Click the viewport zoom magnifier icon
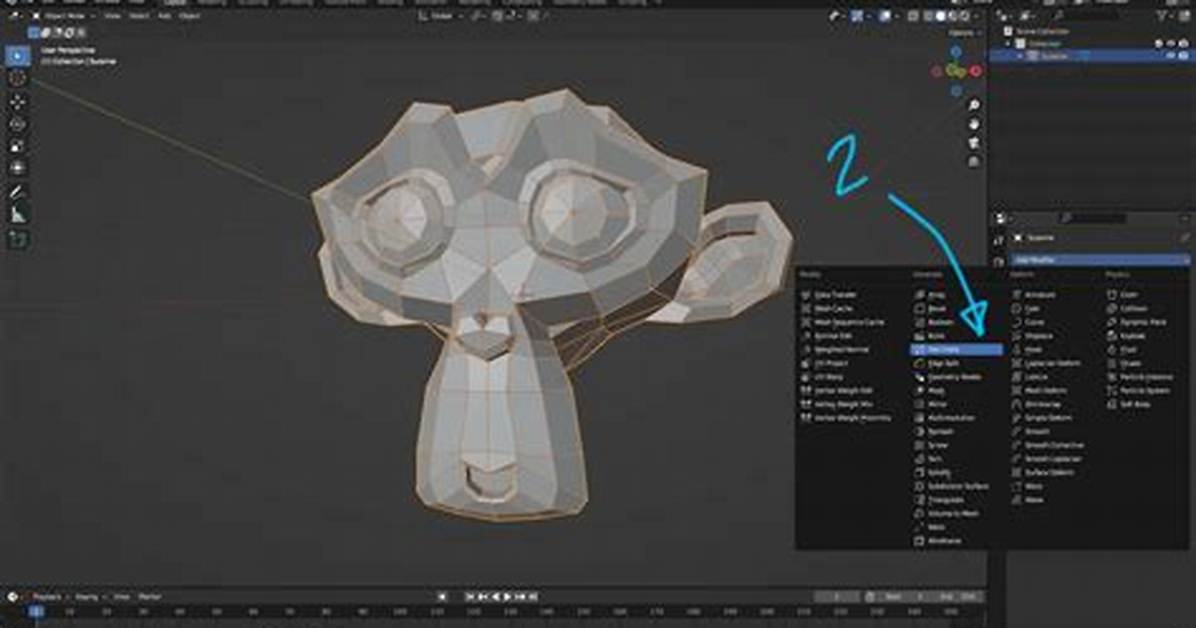Screen dimensions: 1196x628 click(974, 105)
